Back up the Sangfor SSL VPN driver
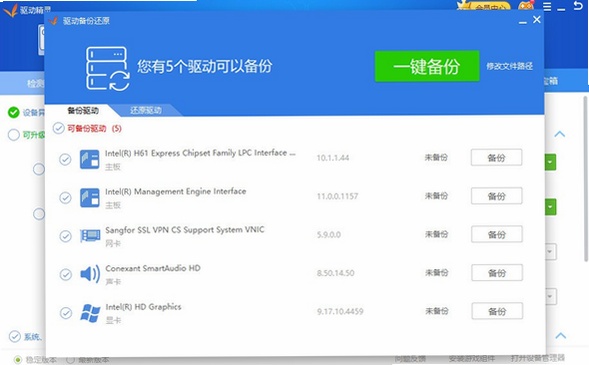The image size is (589, 365). 497,234
